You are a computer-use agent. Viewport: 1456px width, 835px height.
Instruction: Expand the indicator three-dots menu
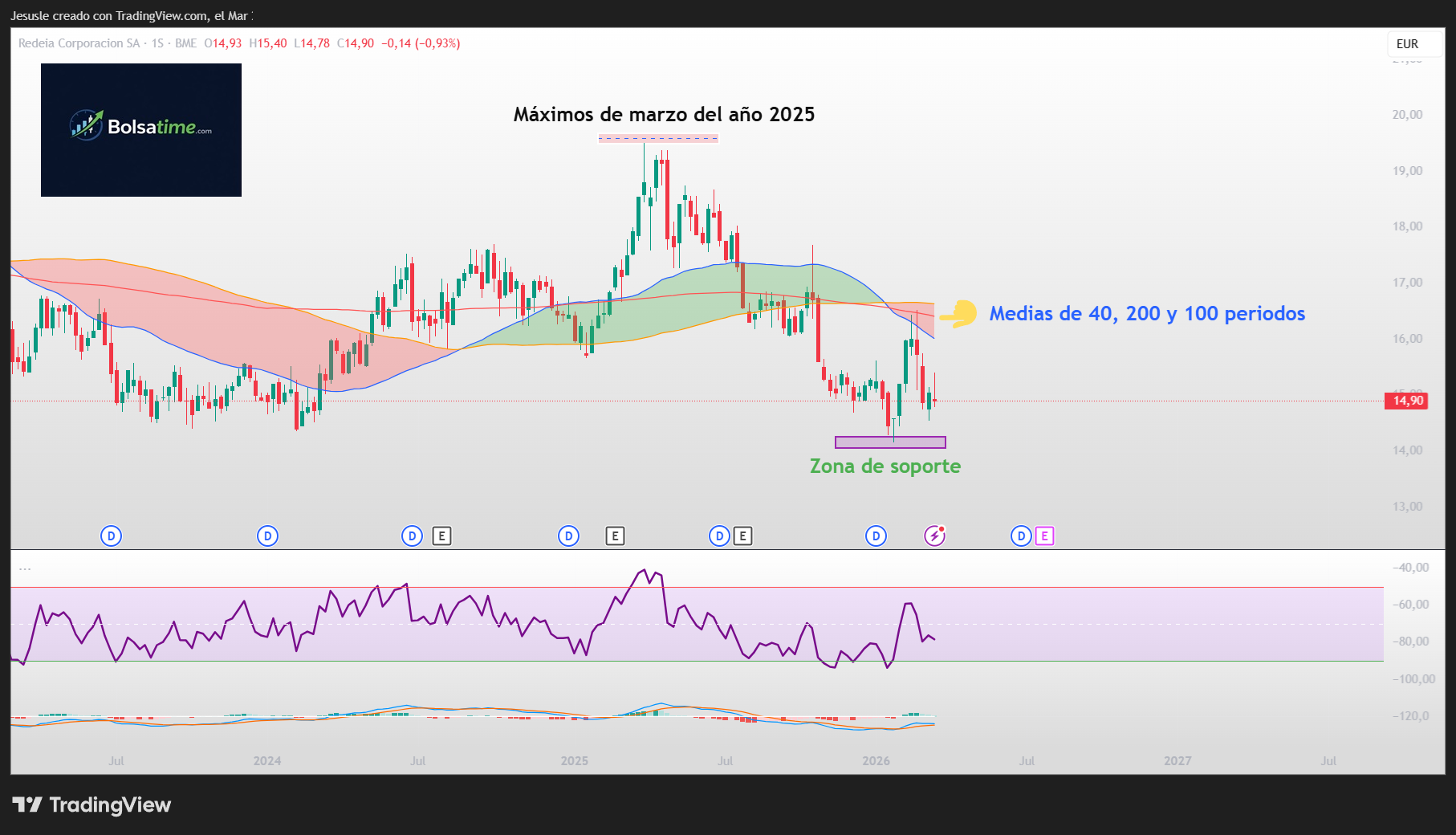[25, 568]
